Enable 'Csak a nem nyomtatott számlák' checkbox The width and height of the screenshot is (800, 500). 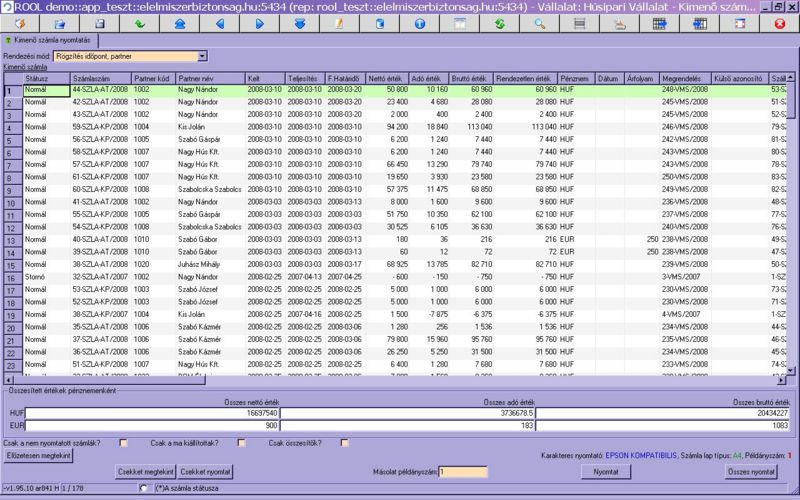coord(124,443)
